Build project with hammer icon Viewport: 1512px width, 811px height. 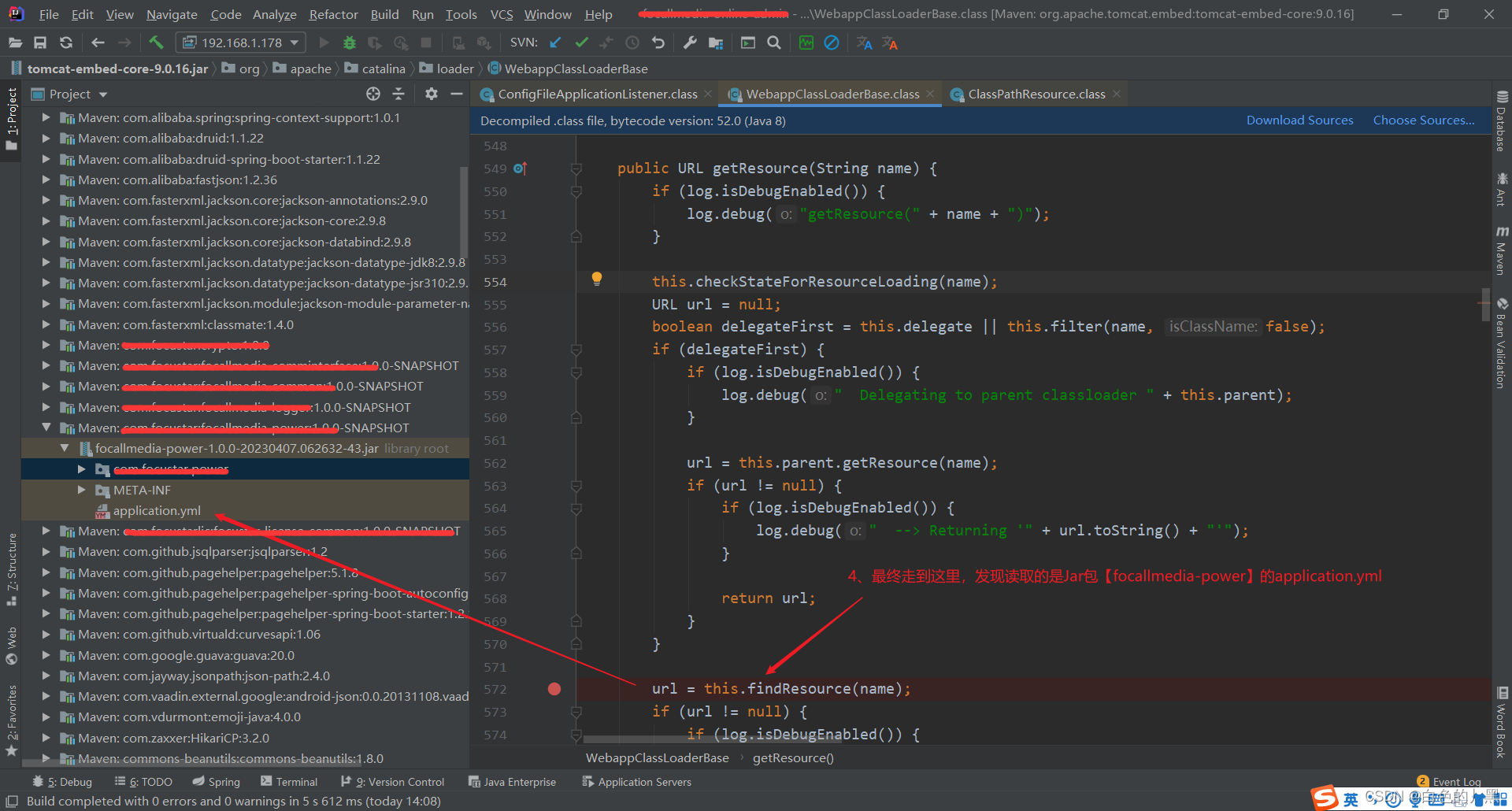pyautogui.click(x=156, y=43)
